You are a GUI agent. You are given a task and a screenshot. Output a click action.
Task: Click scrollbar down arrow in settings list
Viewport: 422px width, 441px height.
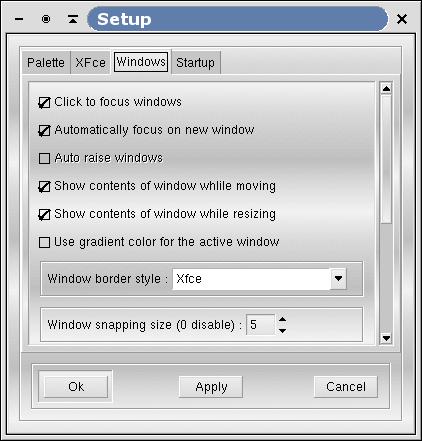386,338
